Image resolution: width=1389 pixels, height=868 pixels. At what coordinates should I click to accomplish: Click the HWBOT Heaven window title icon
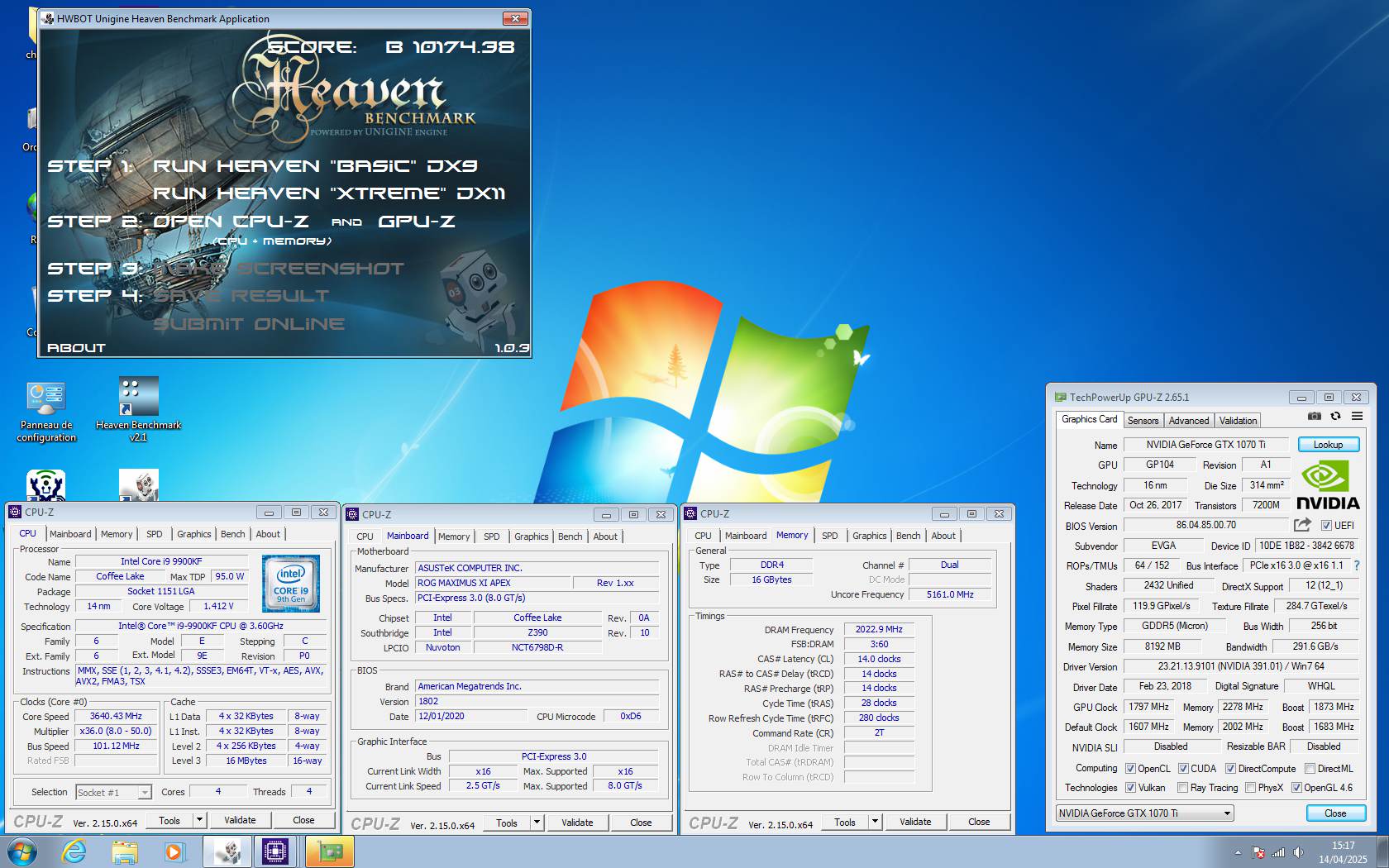pyautogui.click(x=48, y=18)
